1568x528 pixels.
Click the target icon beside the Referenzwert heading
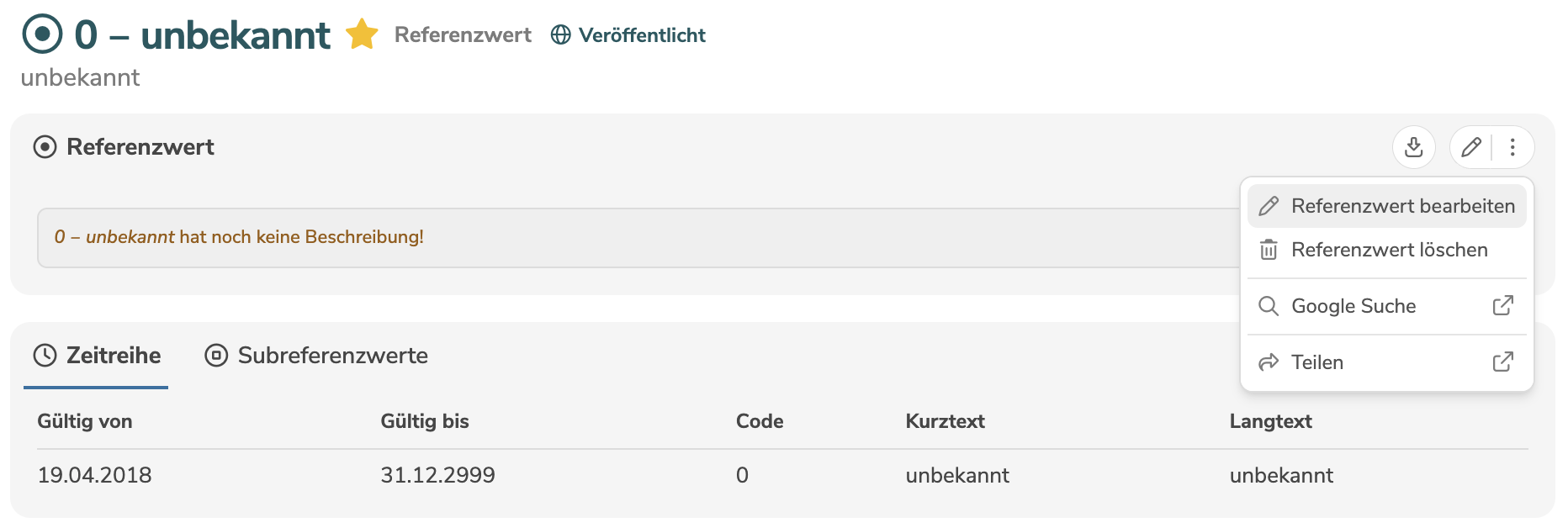45,147
